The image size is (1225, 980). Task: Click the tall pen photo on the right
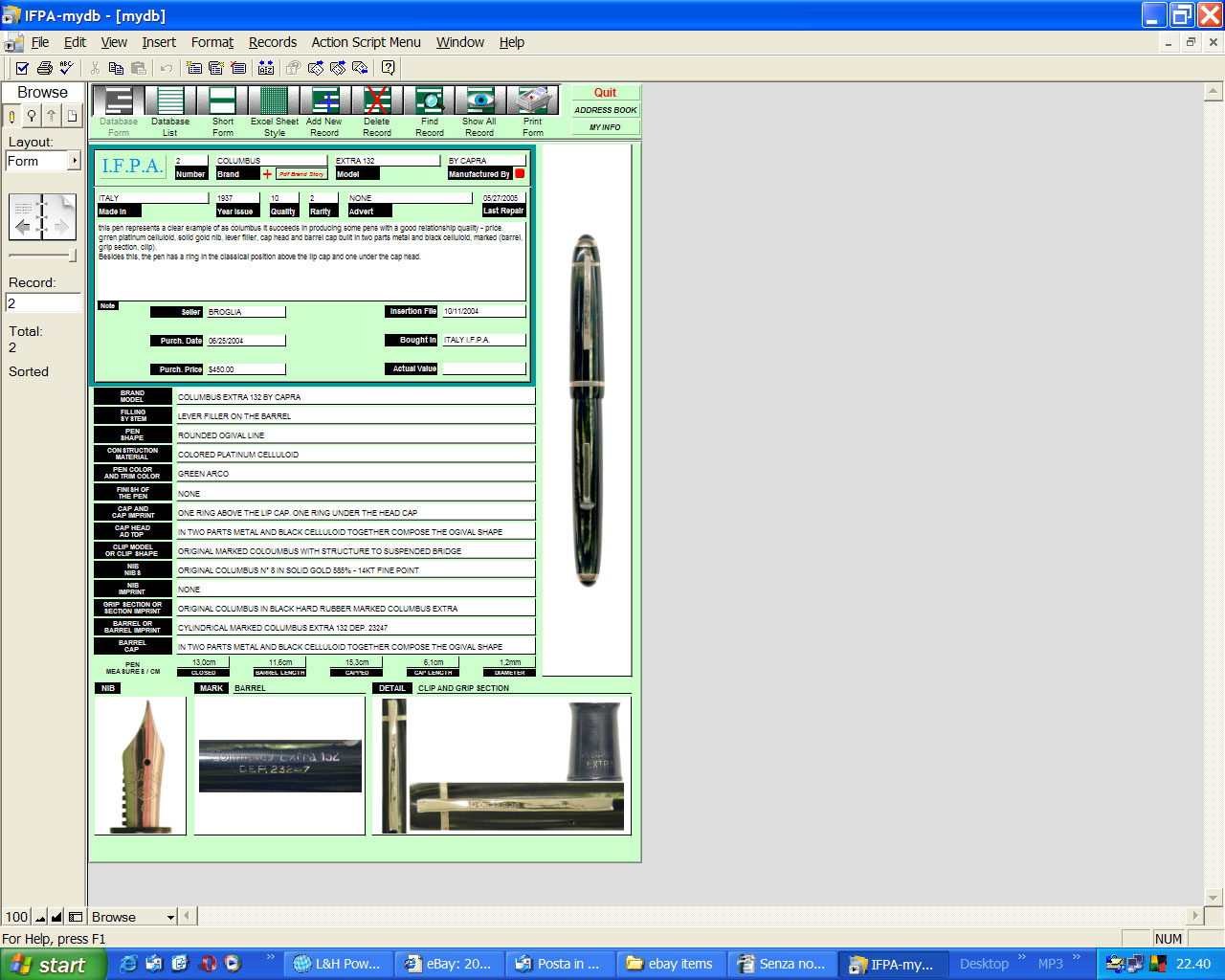[587, 410]
